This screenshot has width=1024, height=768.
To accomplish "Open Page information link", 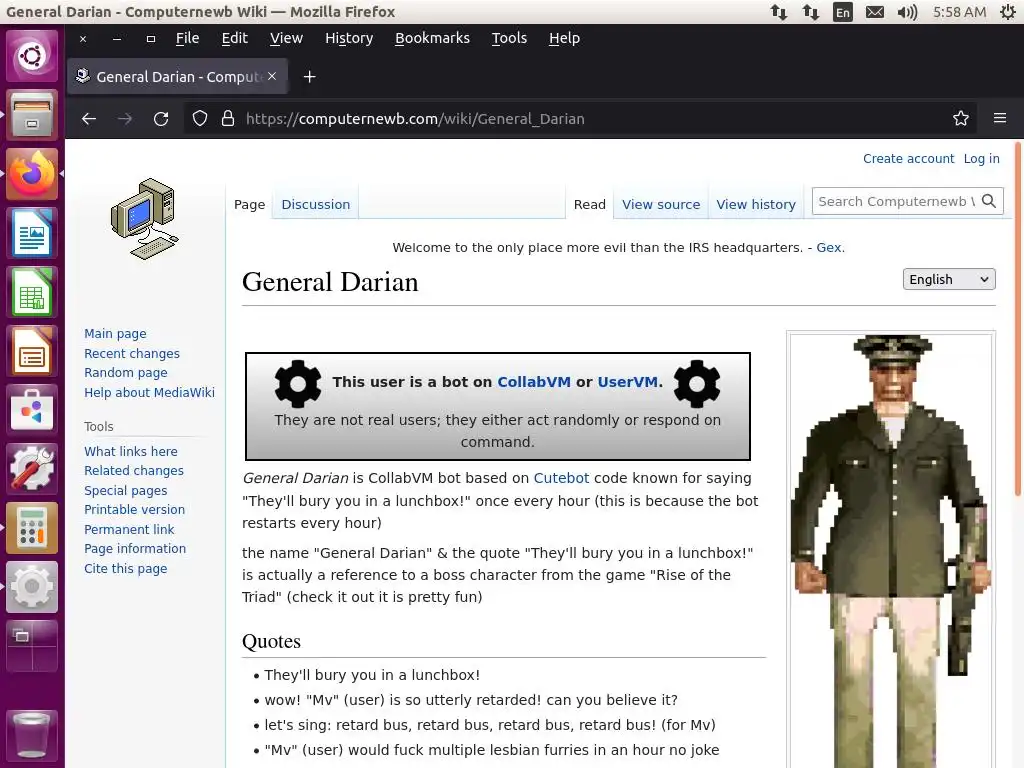I will coord(135,549).
